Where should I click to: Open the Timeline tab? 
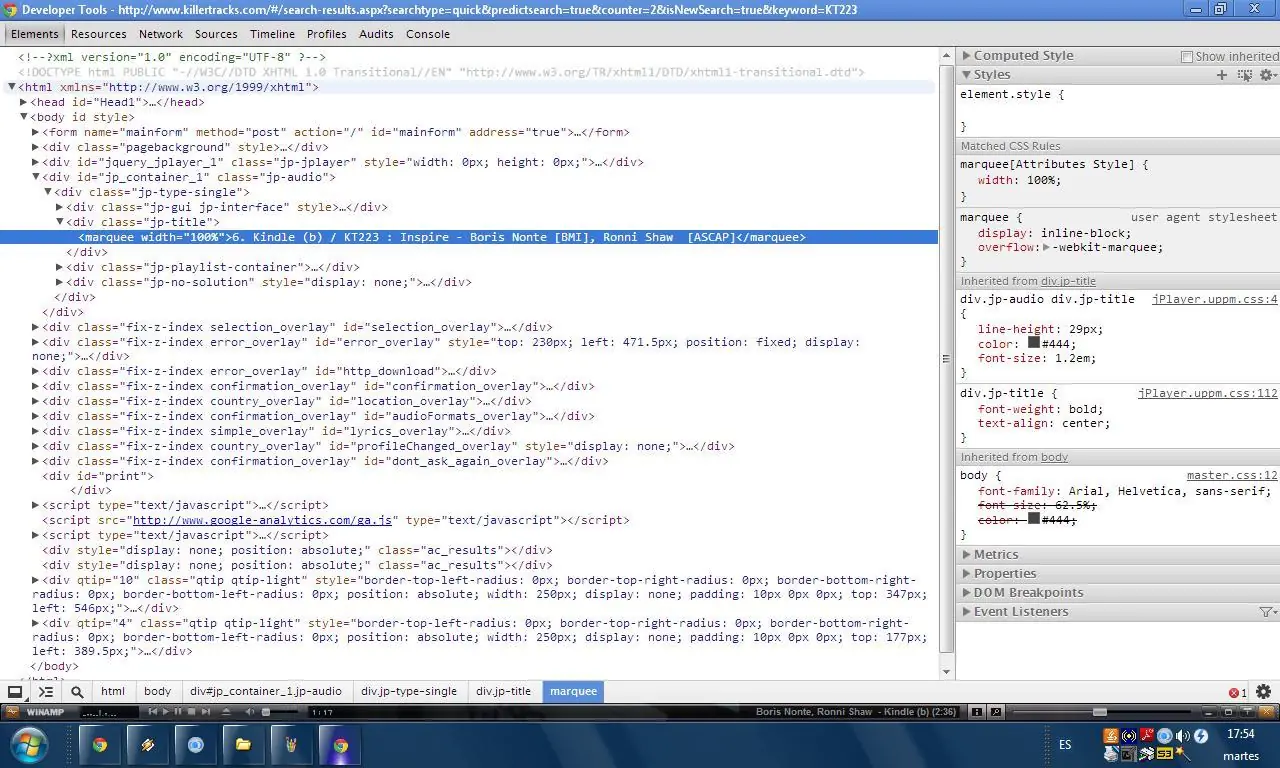coord(272,34)
